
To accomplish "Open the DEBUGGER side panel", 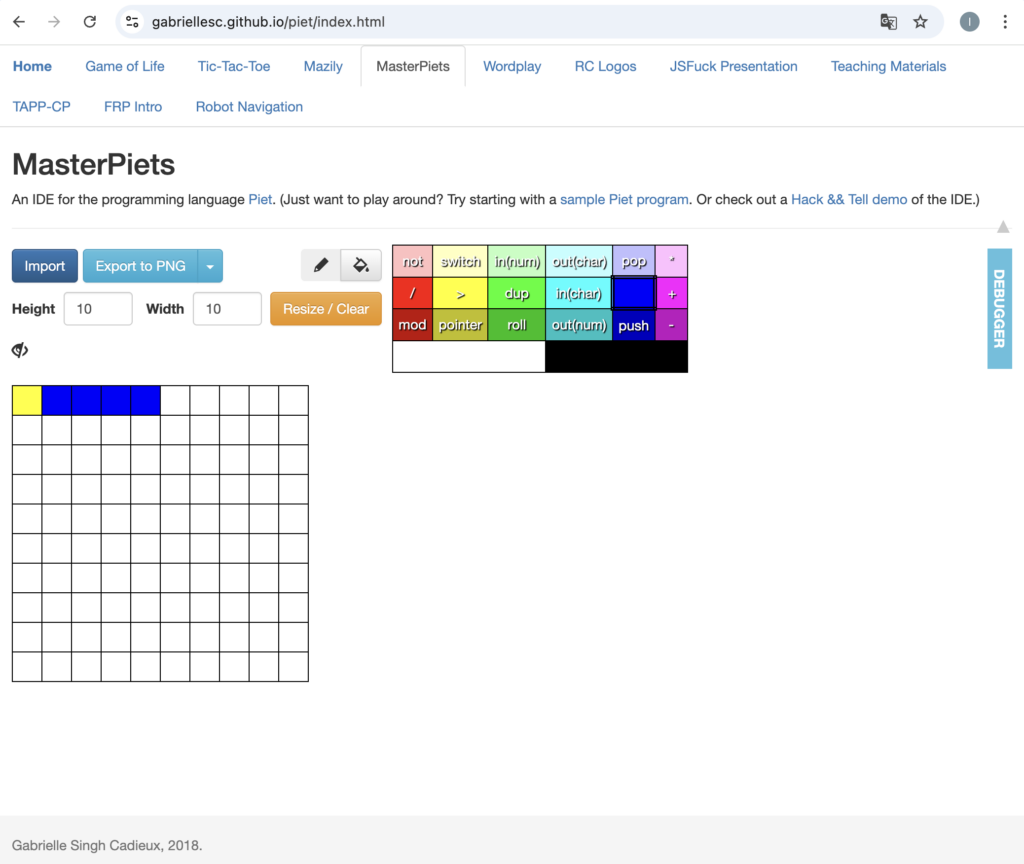I will click(999, 308).
